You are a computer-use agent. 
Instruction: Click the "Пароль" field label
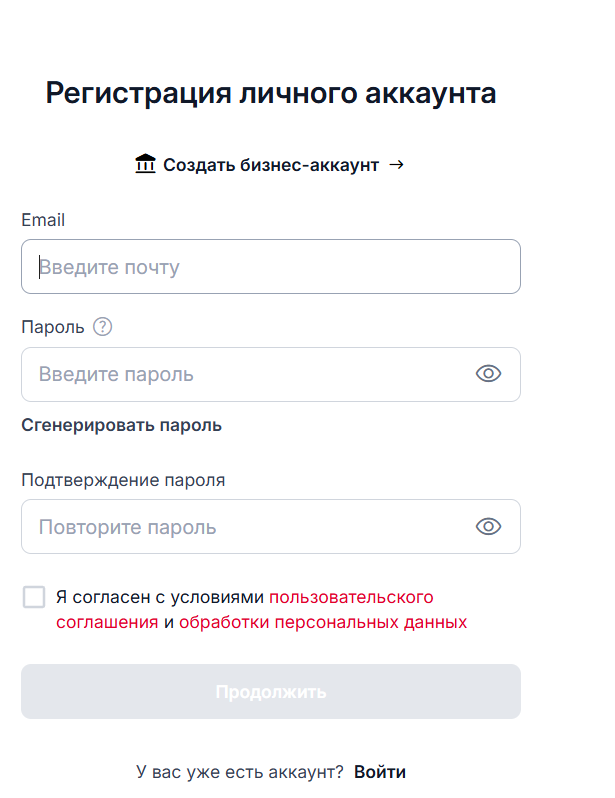click(x=53, y=327)
